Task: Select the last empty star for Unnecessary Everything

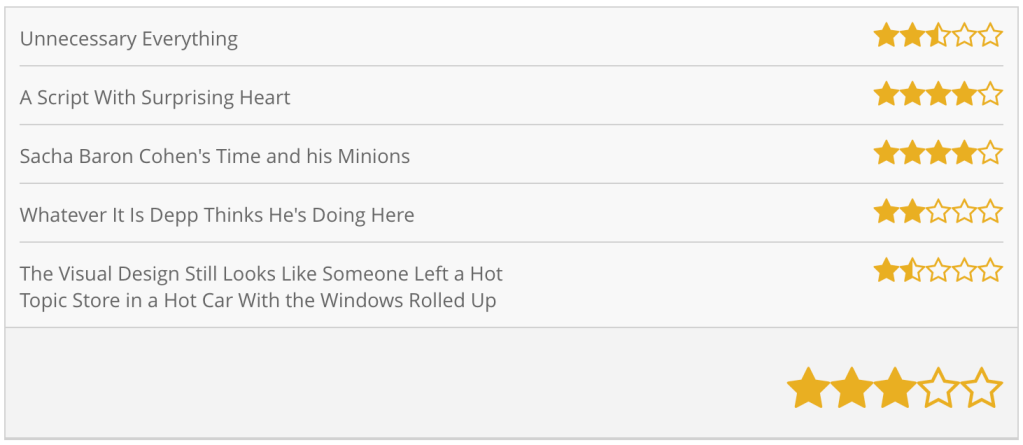Action: pos(990,37)
